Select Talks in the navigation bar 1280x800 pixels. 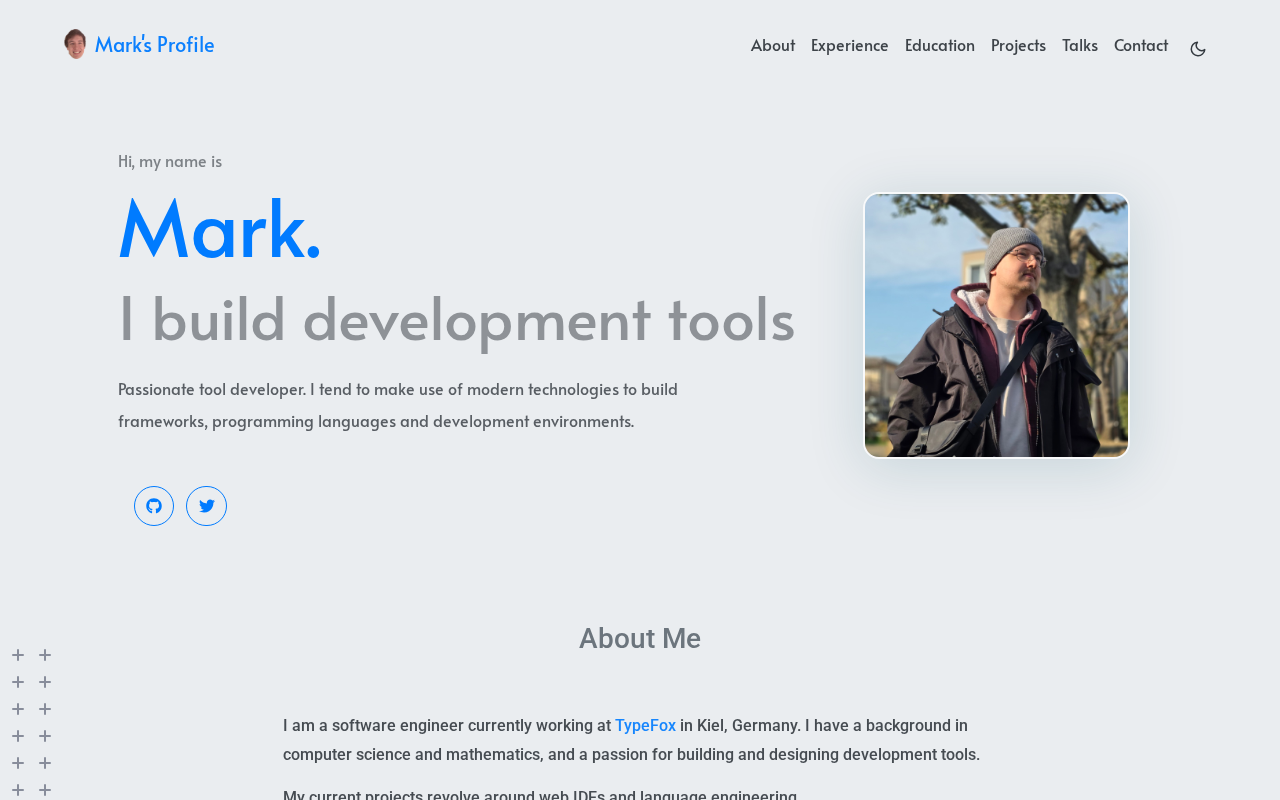pos(1080,45)
